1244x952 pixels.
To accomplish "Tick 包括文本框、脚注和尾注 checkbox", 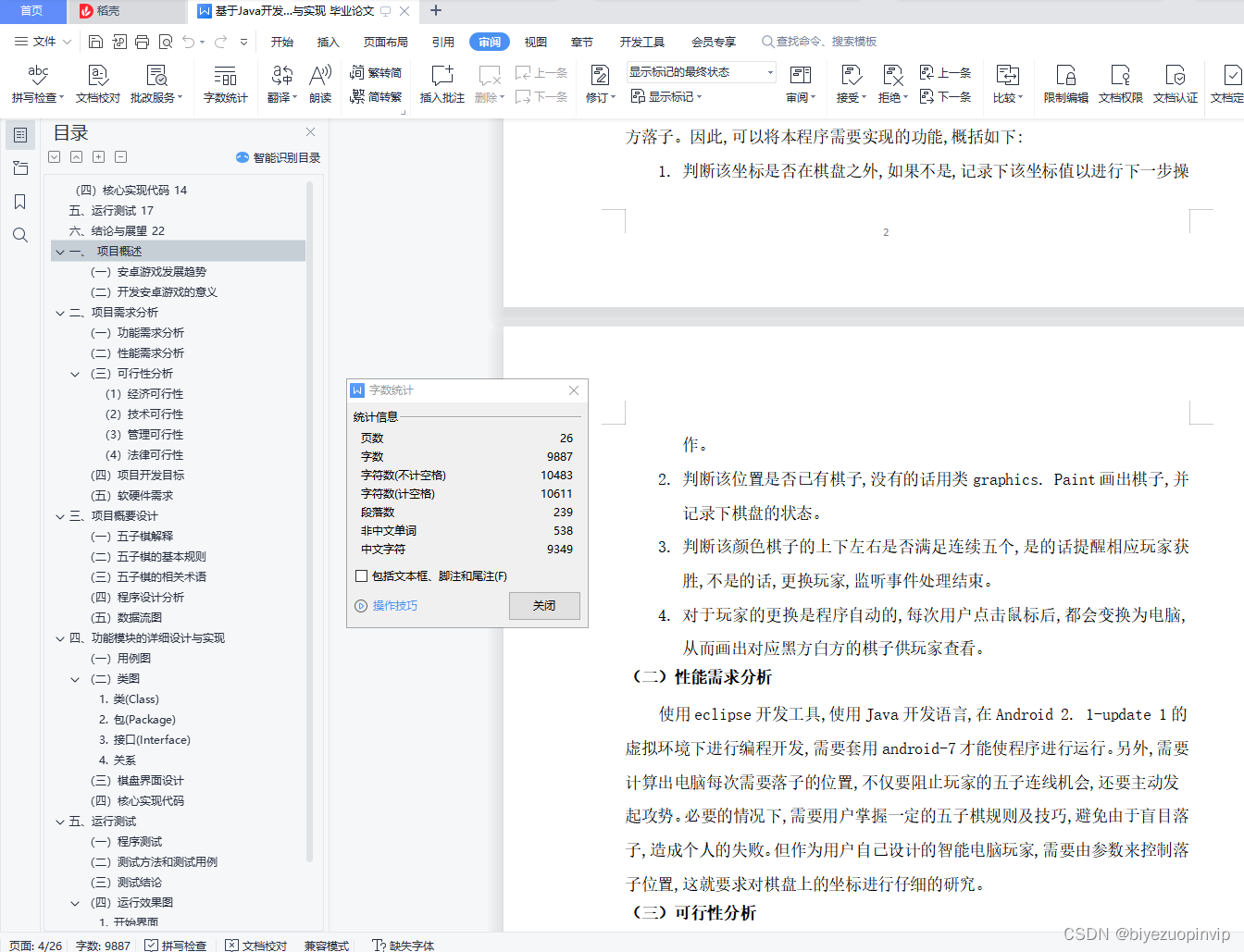I will 362,575.
